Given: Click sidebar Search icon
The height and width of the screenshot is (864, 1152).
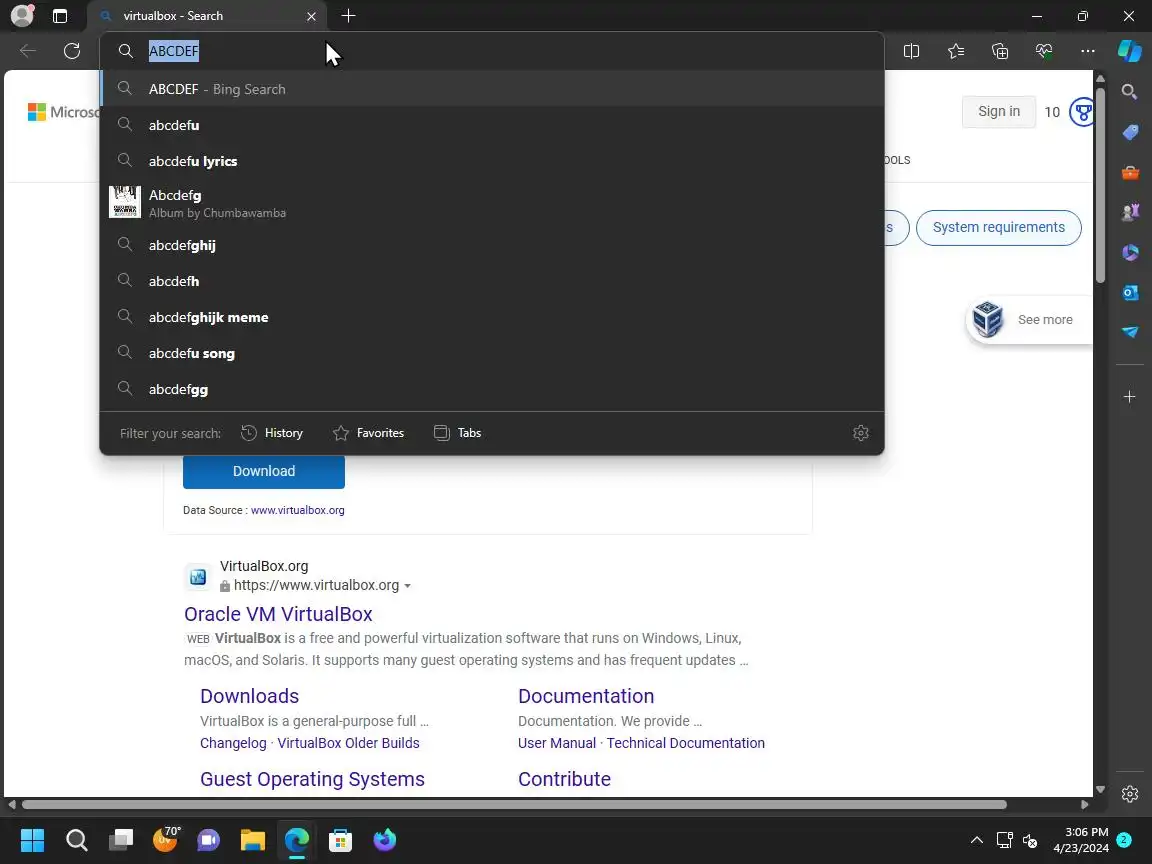Looking at the screenshot, I should (1130, 91).
